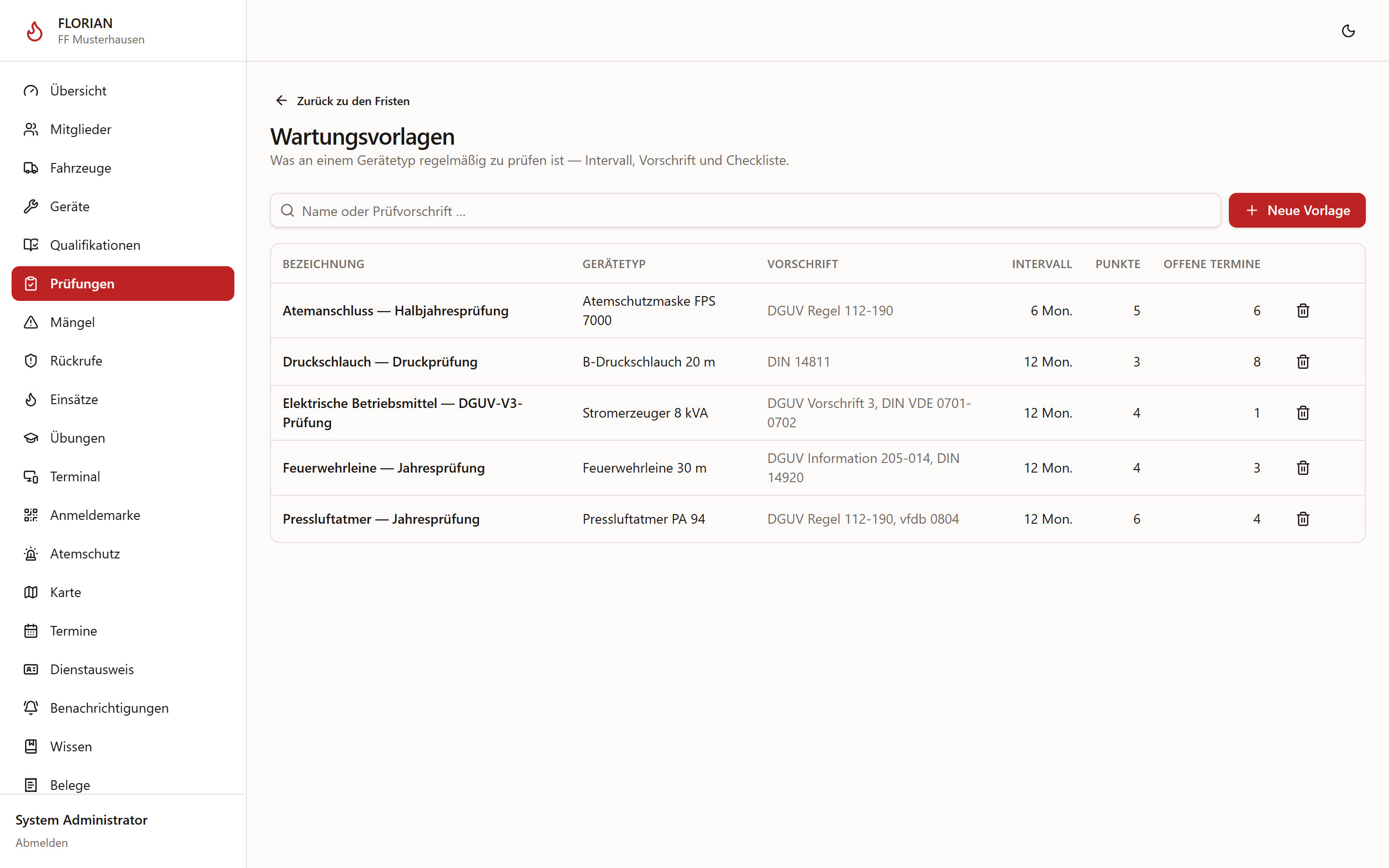Click the Stromerzeuger 8 kVA cell
The width and height of the screenshot is (1389, 868).
click(x=645, y=413)
